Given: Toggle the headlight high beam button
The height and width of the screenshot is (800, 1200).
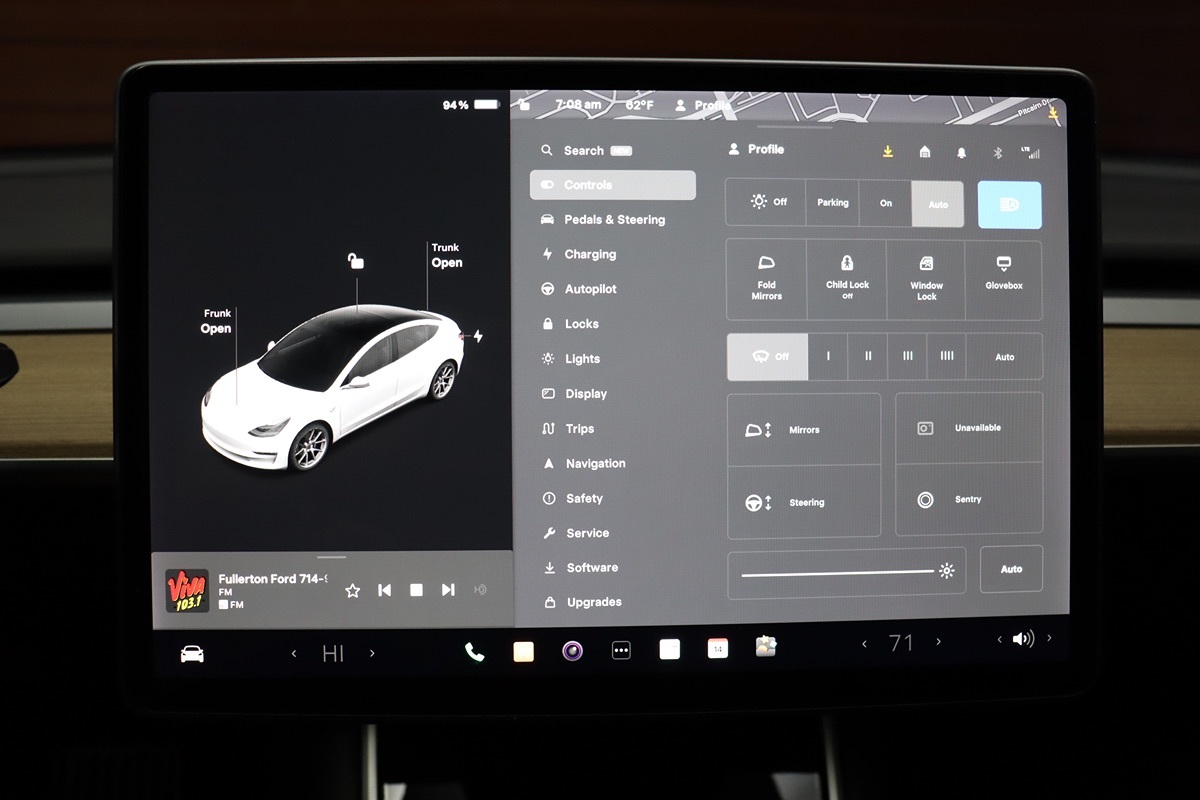Looking at the screenshot, I should coord(1009,204).
